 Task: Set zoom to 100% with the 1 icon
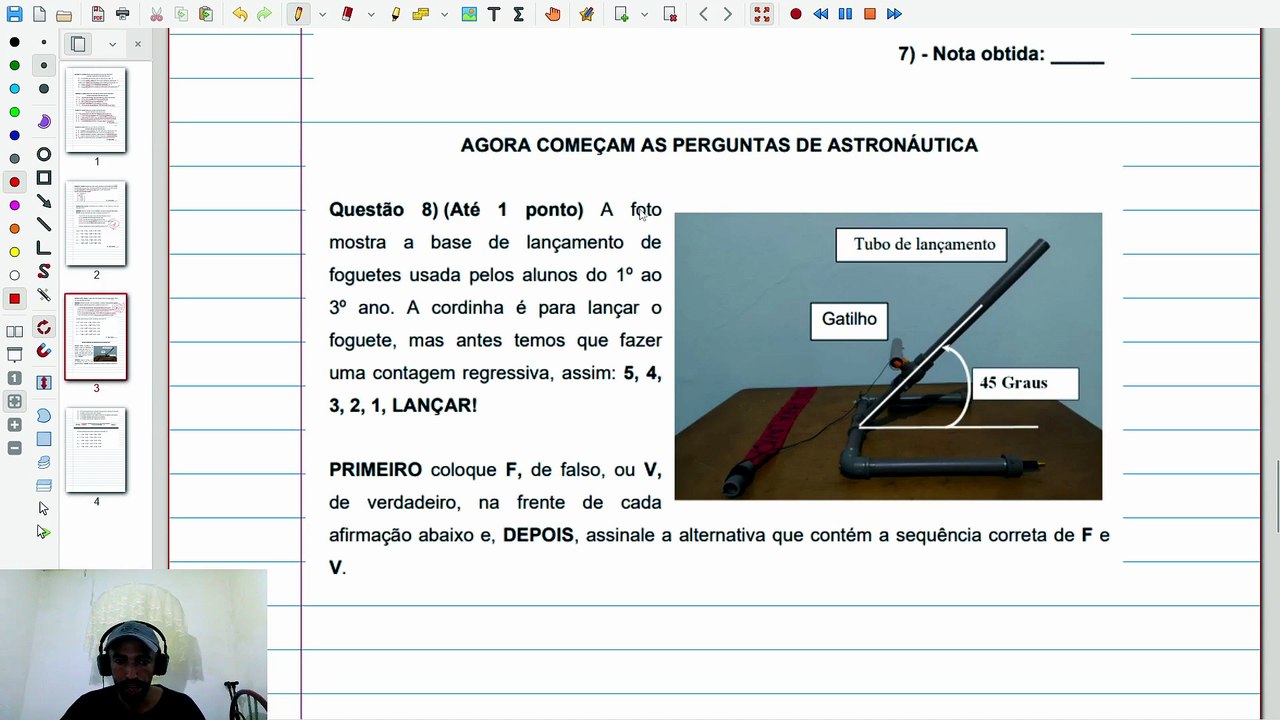pyautogui.click(x=14, y=378)
